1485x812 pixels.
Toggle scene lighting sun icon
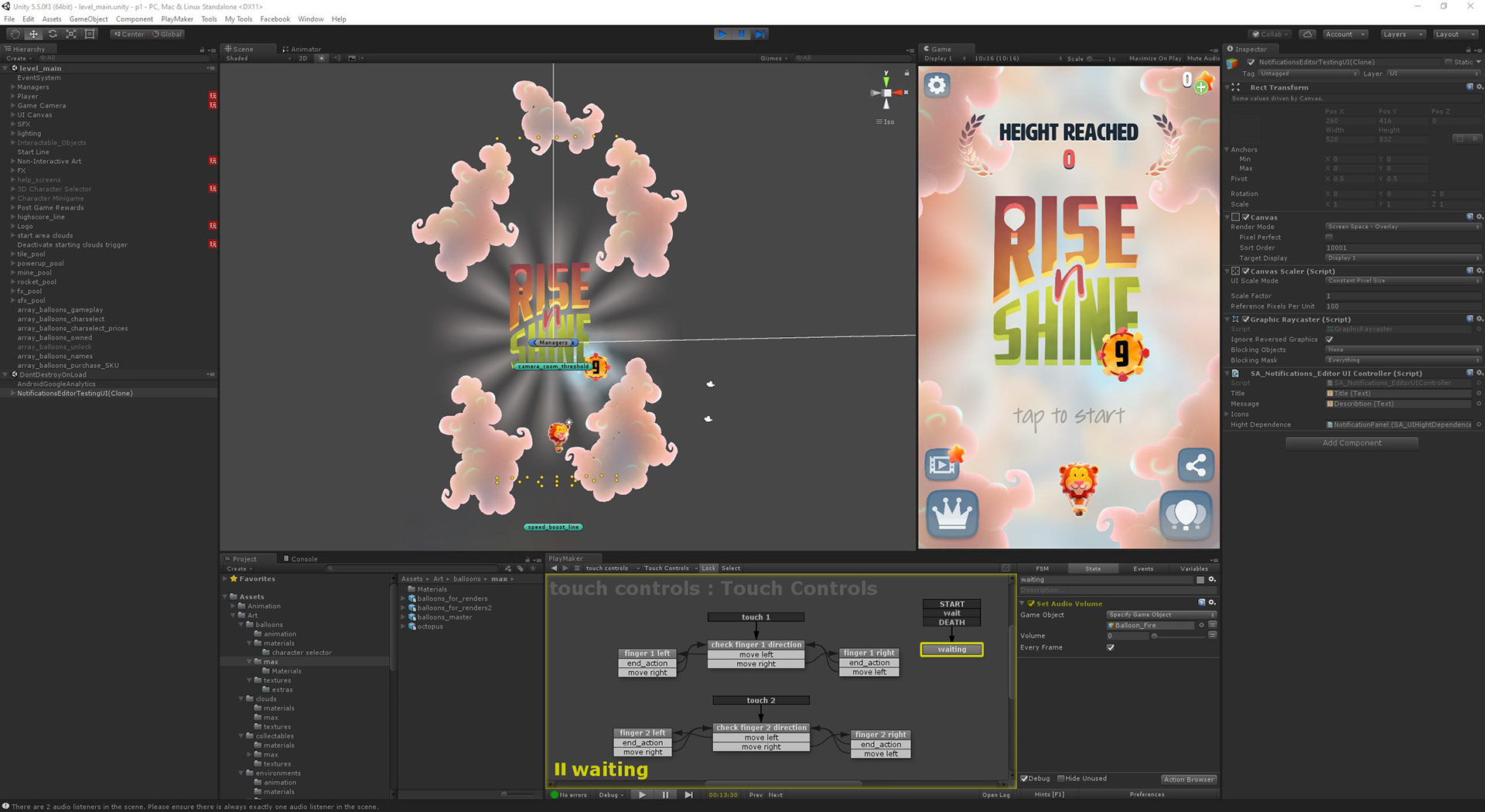tap(322, 58)
